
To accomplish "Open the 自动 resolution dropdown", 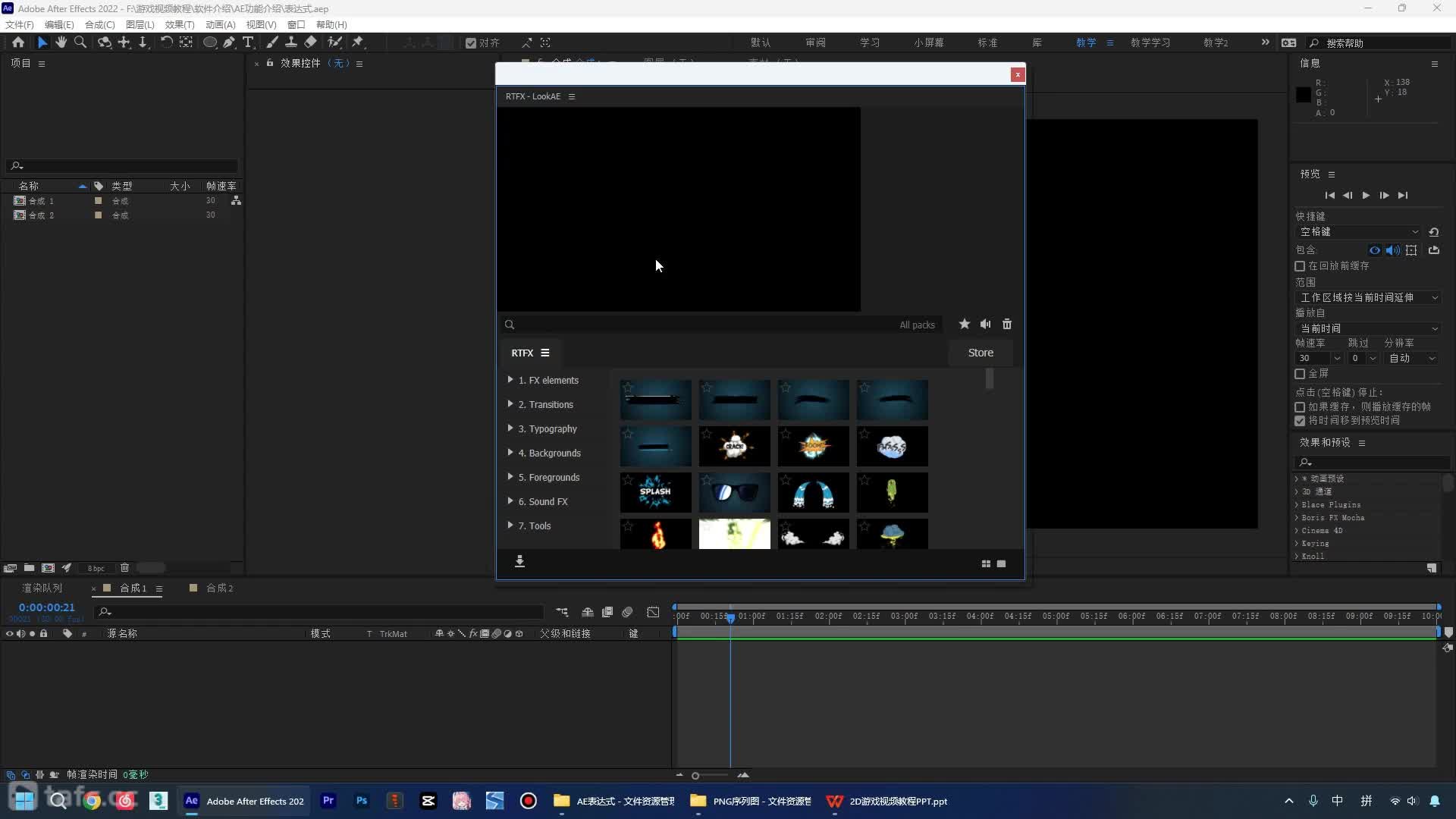I will (x=1411, y=359).
